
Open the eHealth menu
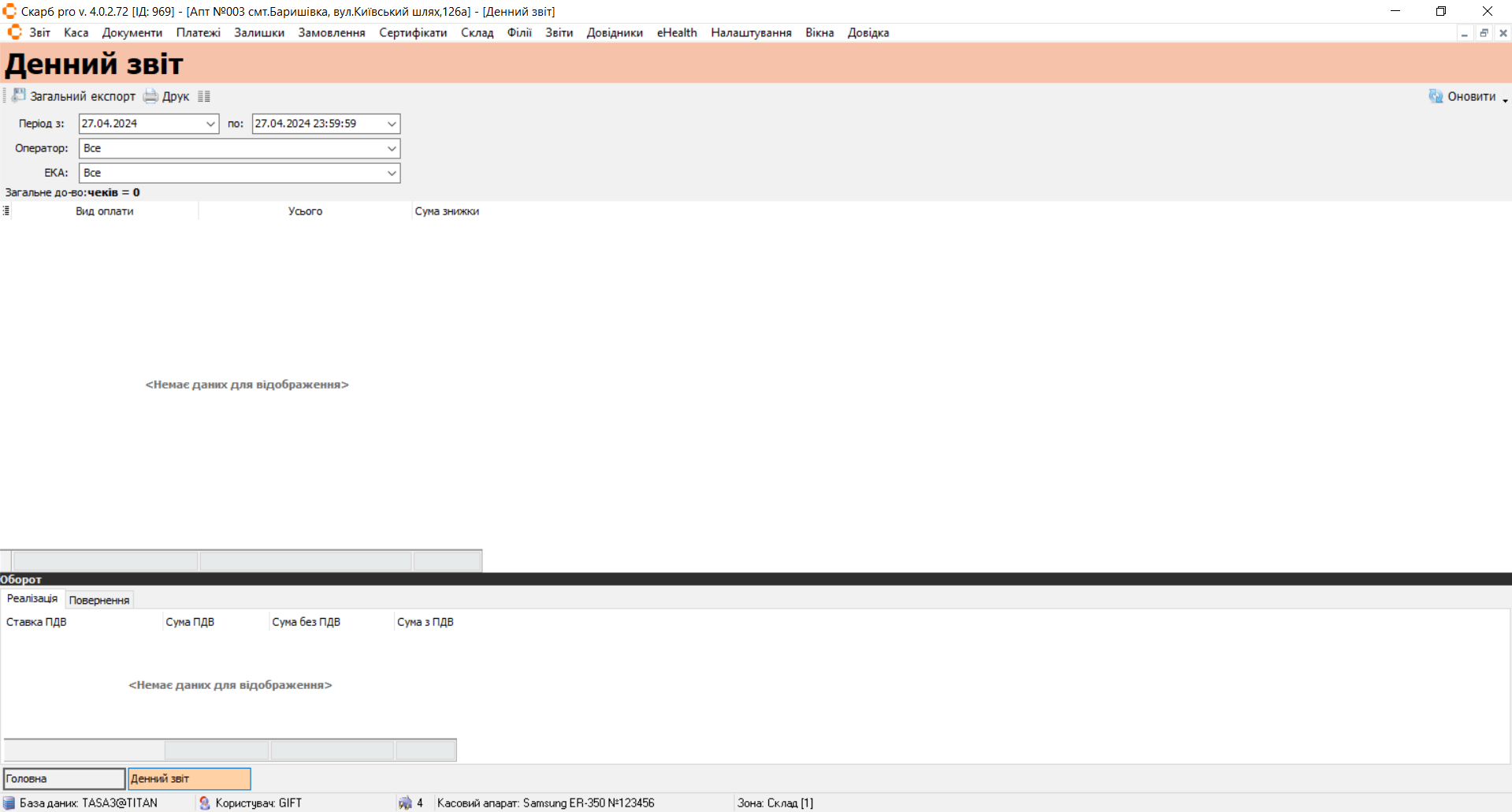(676, 32)
